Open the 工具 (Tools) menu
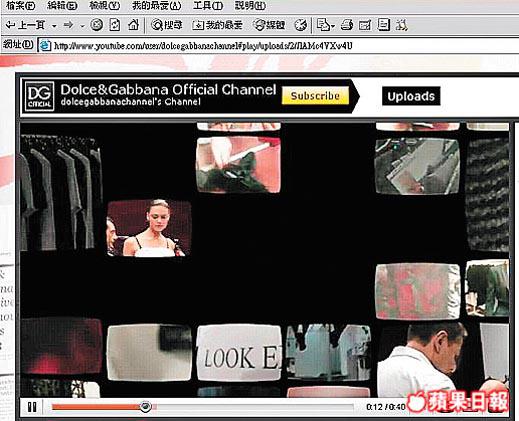This screenshot has width=519, height=421. tap(208, 5)
